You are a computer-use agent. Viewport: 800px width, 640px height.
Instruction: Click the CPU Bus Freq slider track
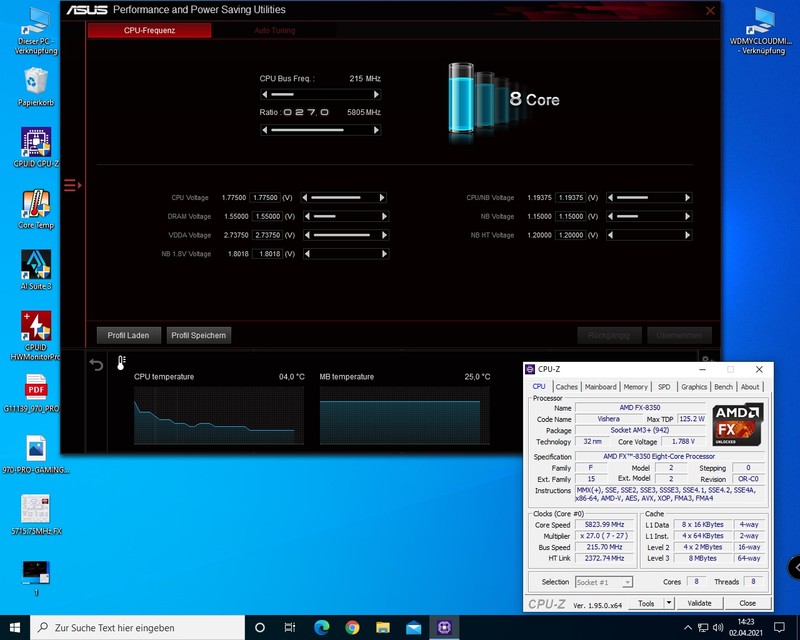point(320,94)
